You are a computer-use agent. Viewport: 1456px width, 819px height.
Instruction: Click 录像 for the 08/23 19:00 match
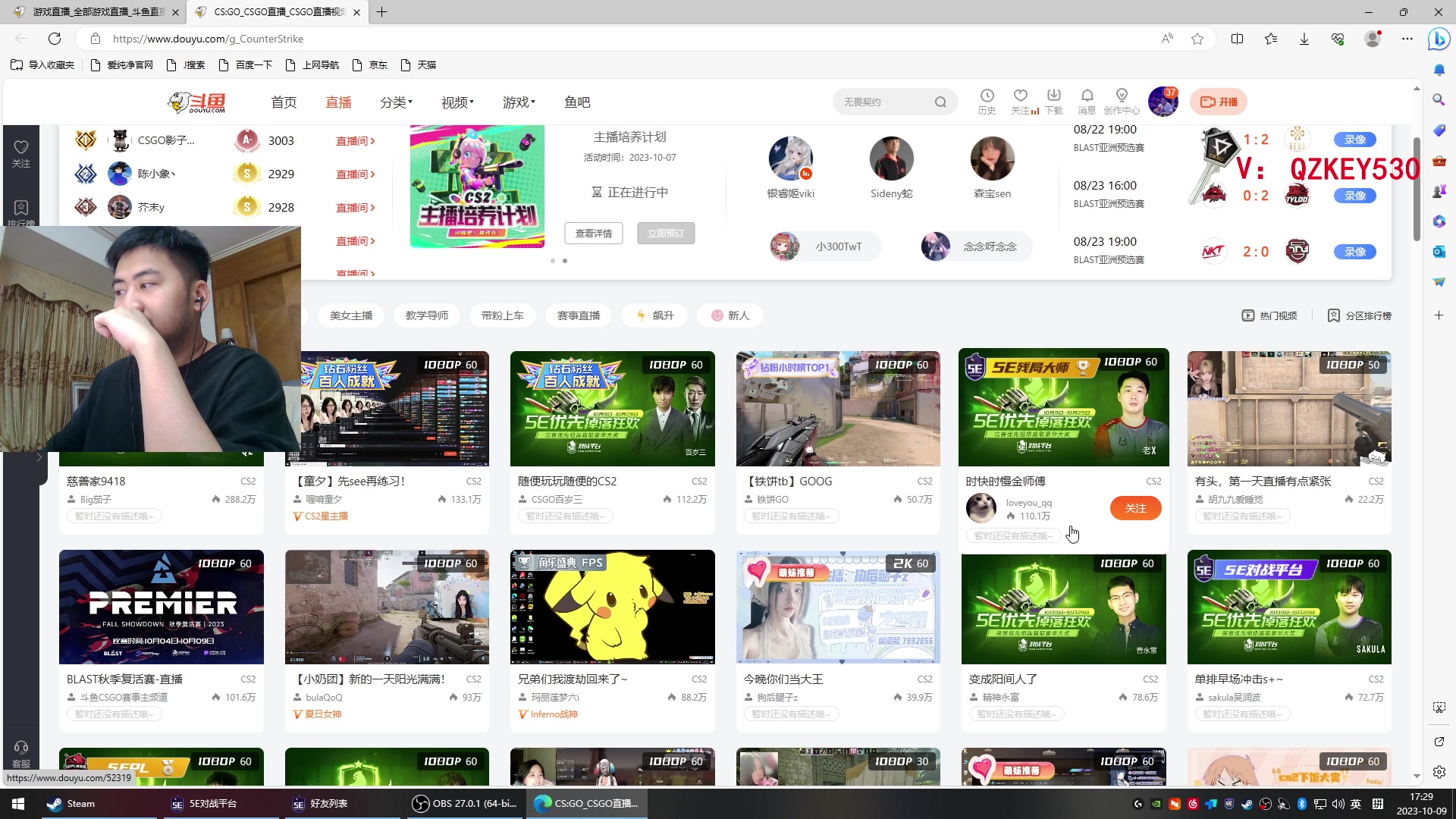1355,252
